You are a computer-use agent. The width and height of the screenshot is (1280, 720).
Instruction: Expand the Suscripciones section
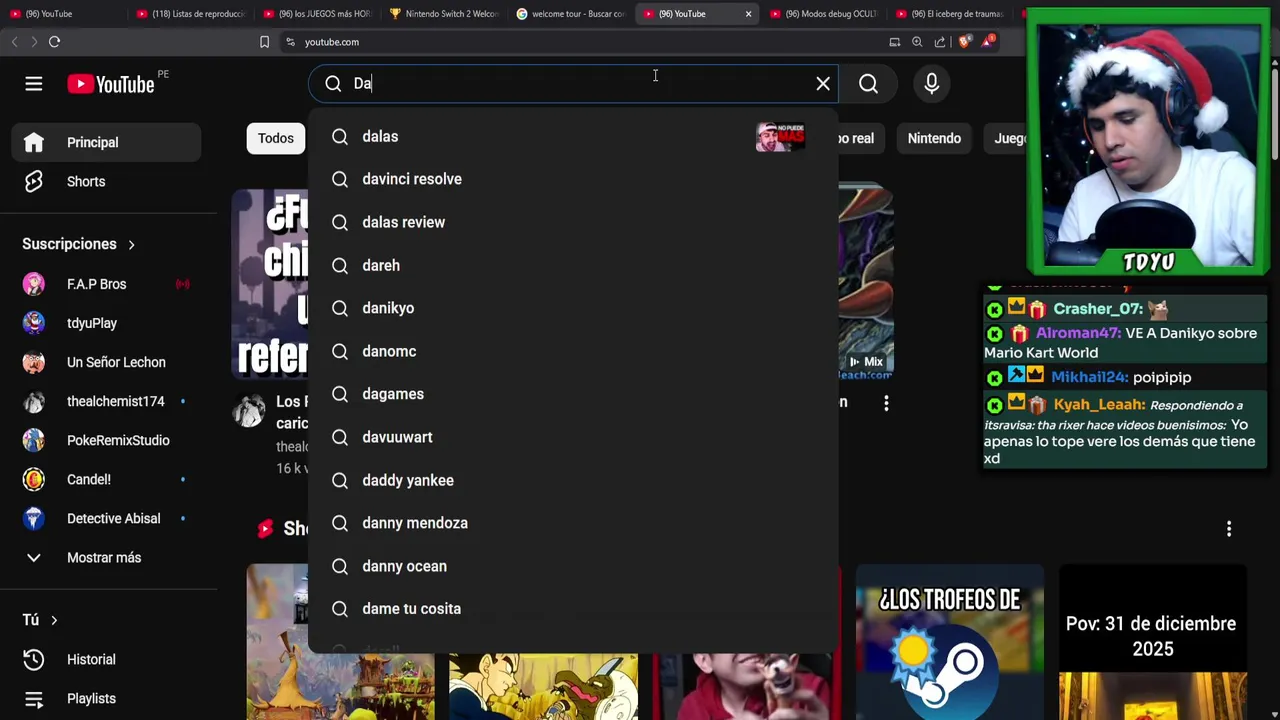[x=79, y=244]
